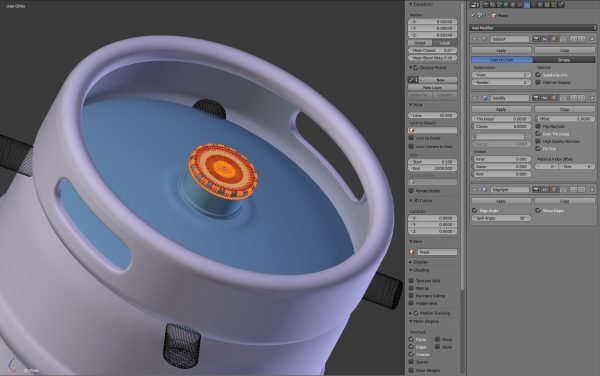The height and width of the screenshot is (376, 600).
Task: Remove the Solidify modifier
Action: point(592,98)
